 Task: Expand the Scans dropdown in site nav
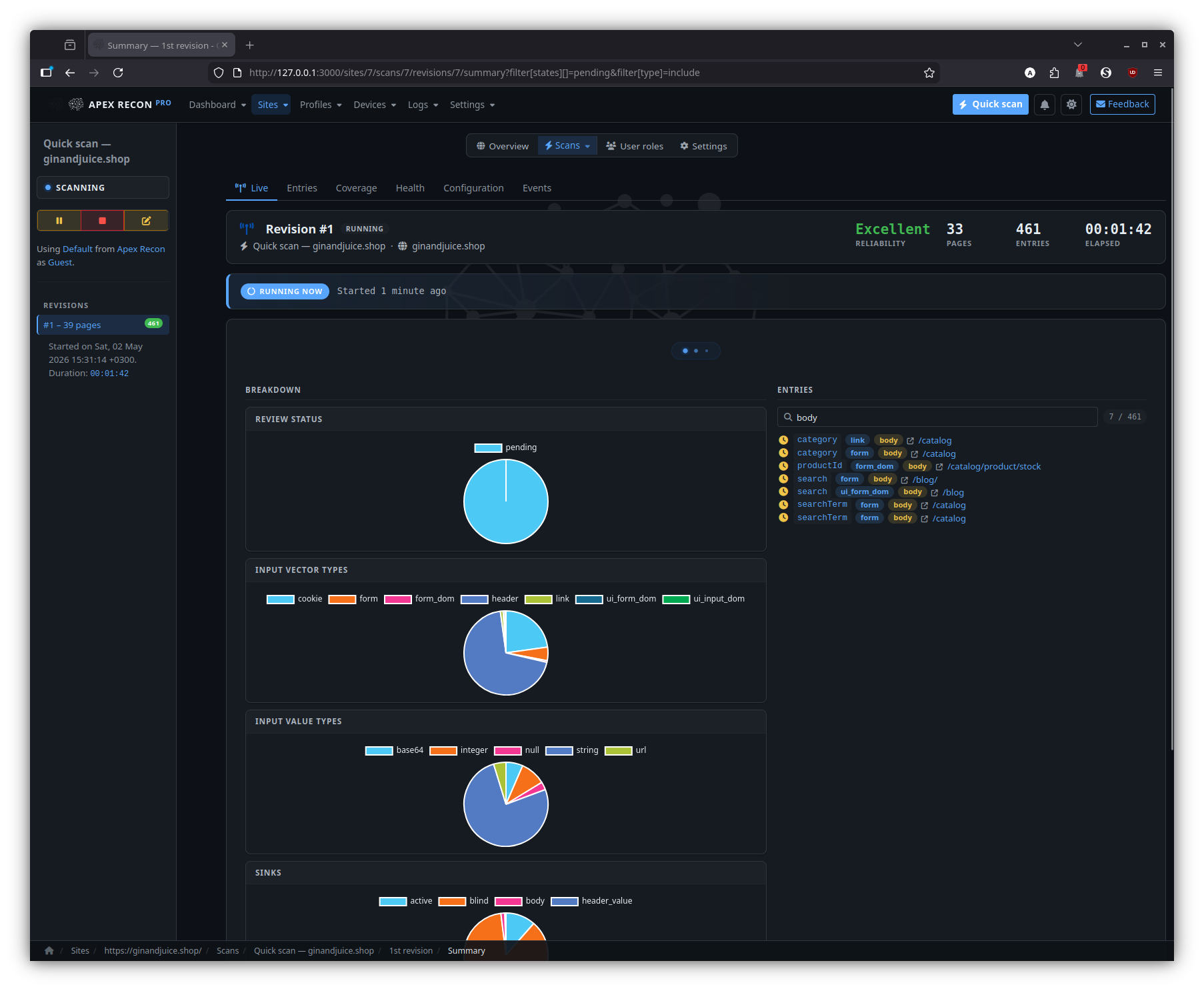pyautogui.click(x=567, y=145)
